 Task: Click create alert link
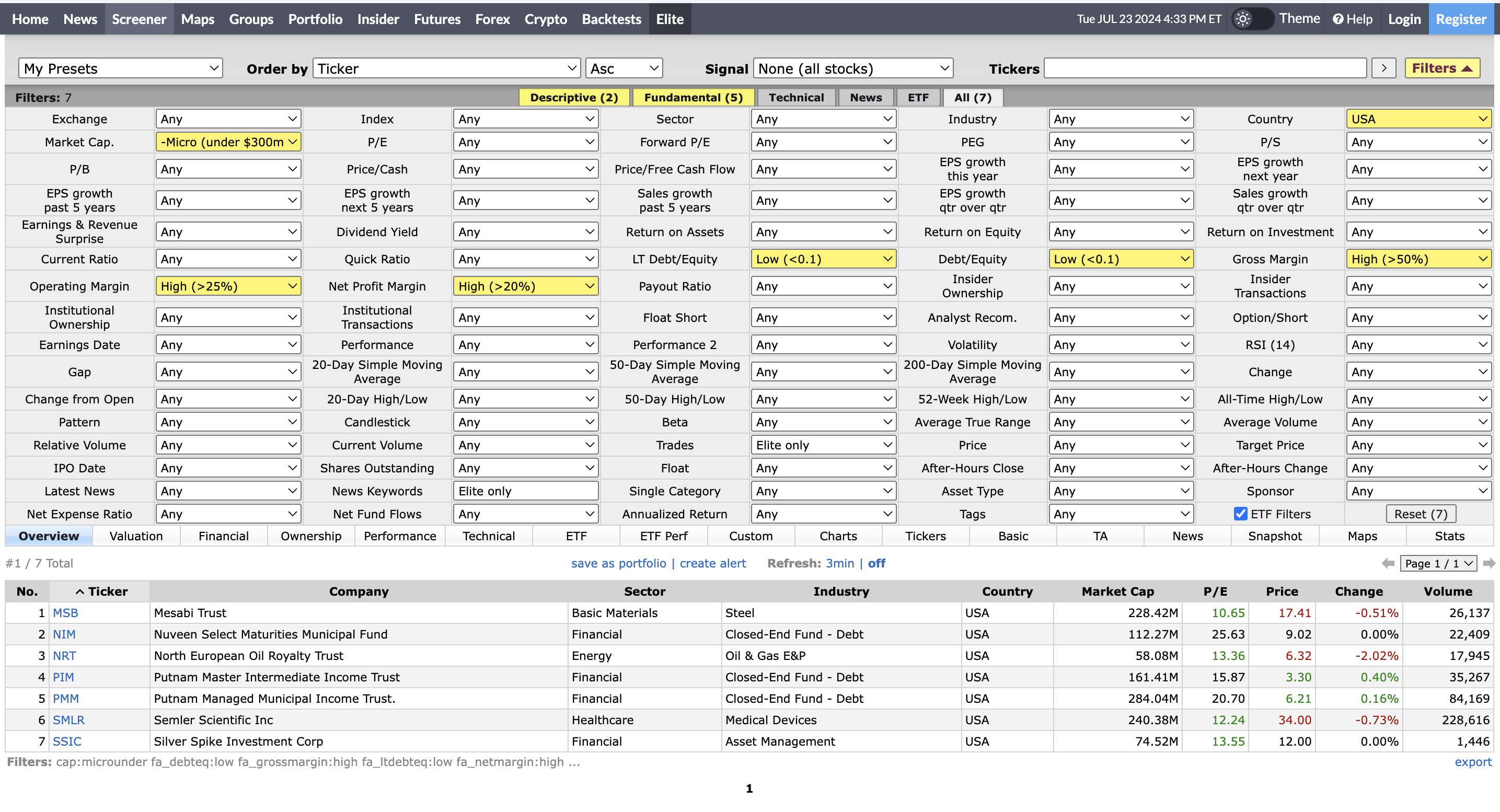[713, 563]
